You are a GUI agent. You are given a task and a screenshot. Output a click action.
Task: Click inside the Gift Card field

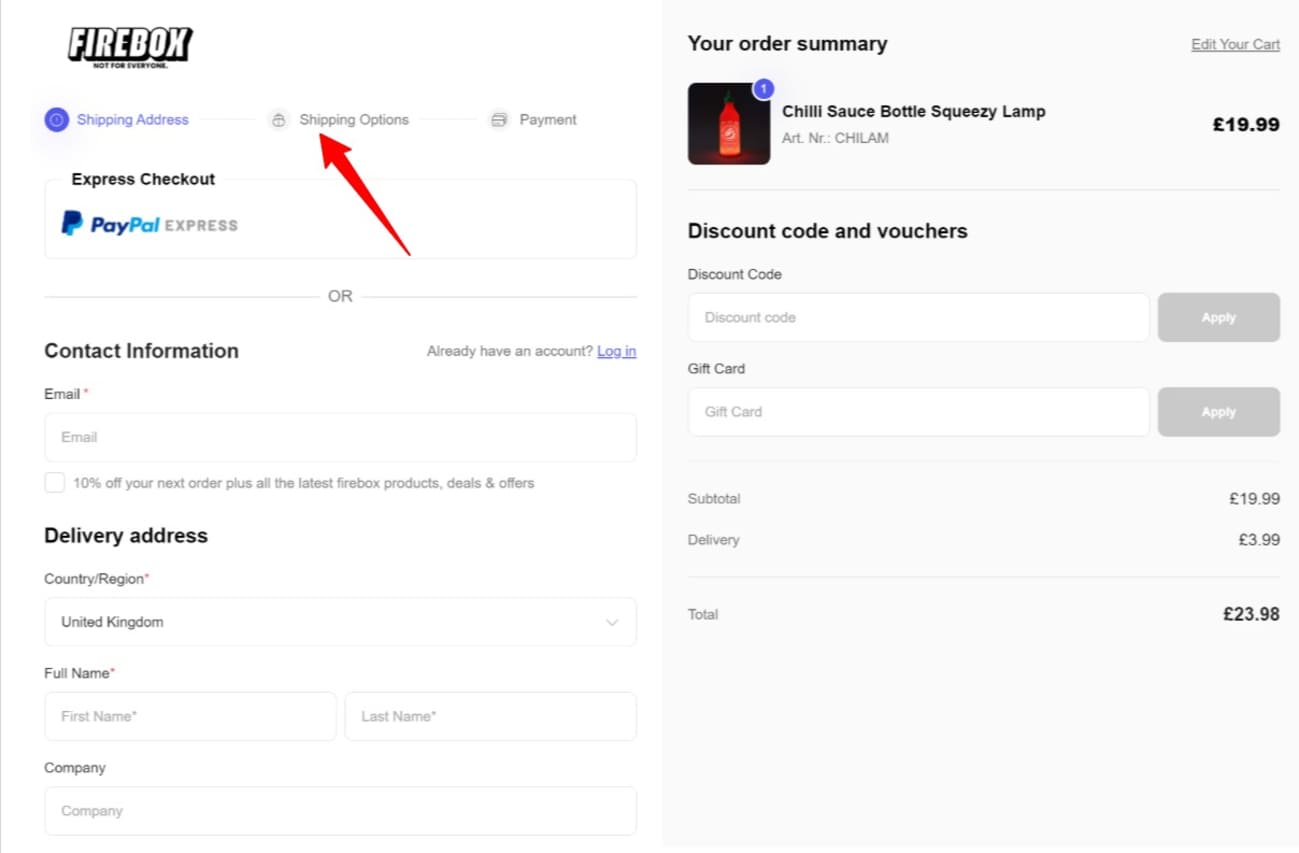click(x=918, y=411)
